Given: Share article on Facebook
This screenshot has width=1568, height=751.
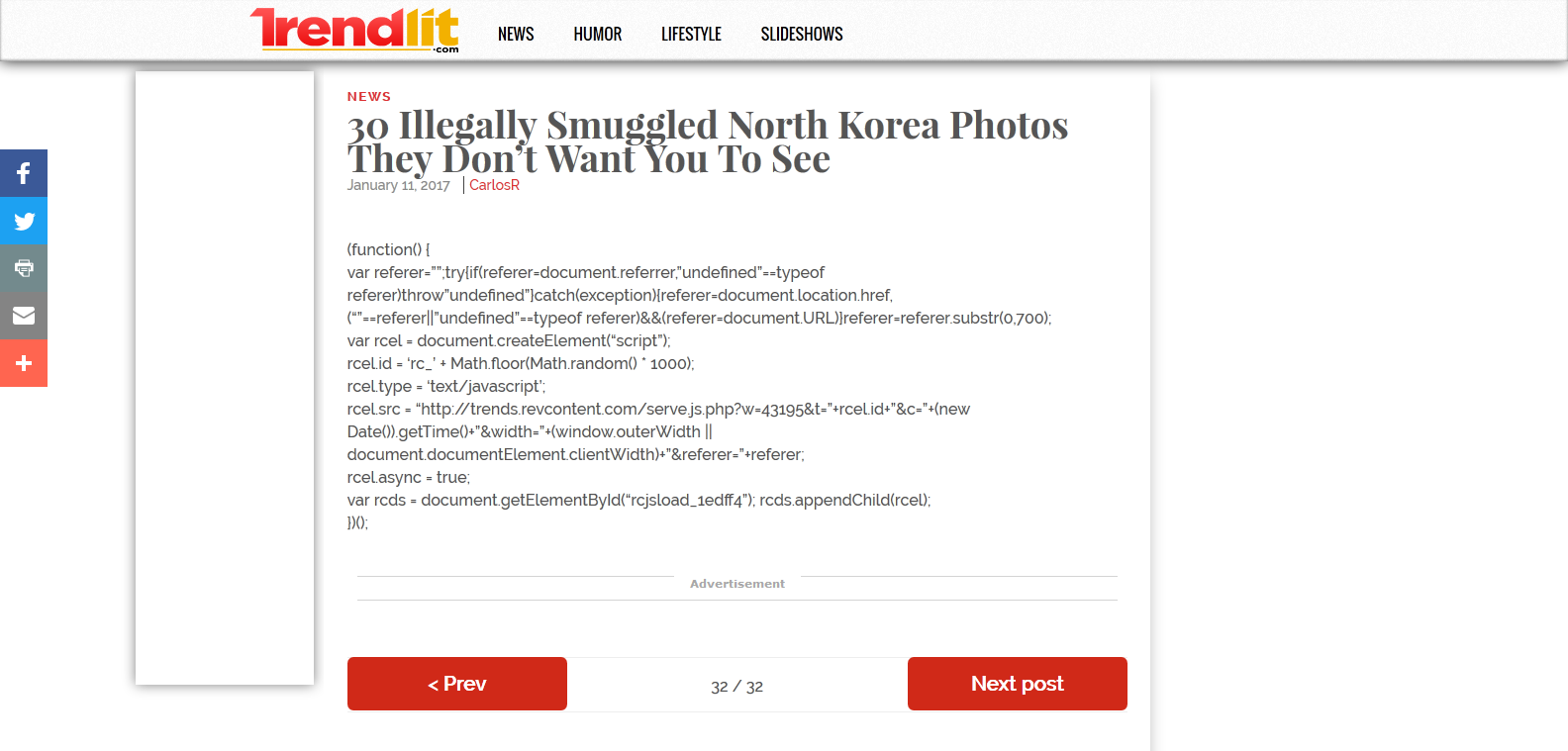Looking at the screenshot, I should [x=24, y=173].
